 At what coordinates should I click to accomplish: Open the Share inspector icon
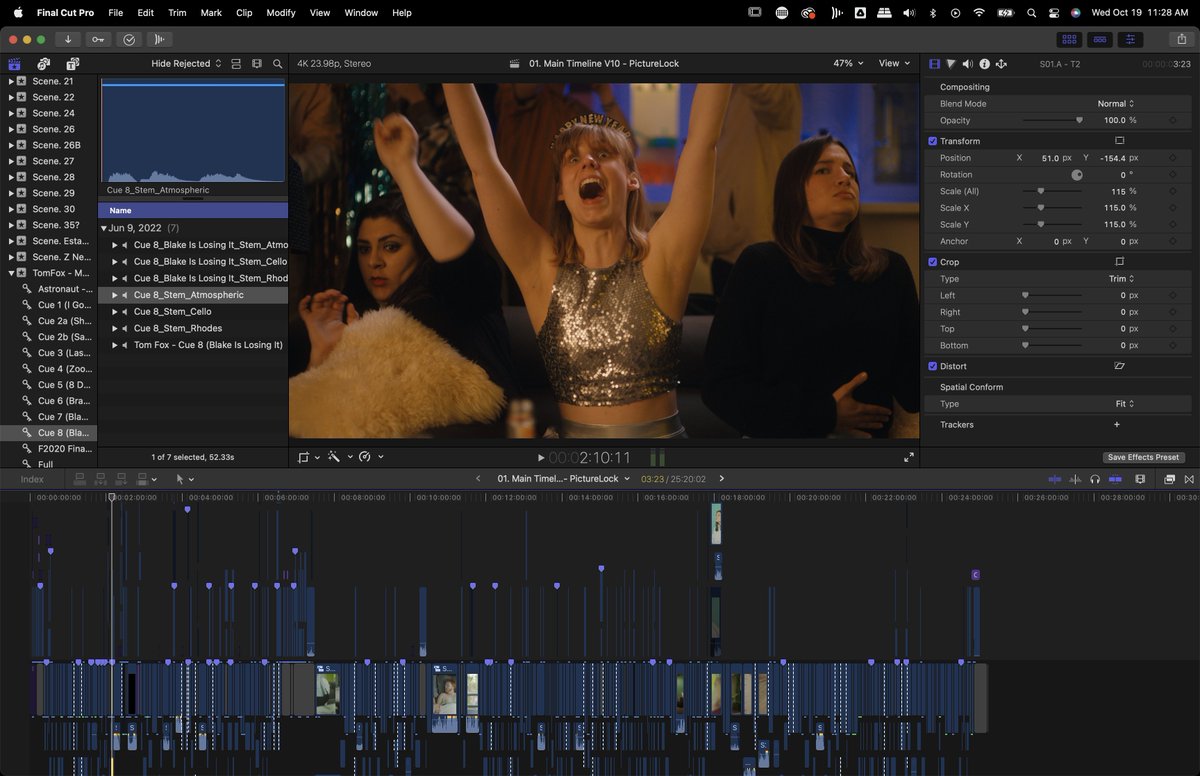(x=1001, y=63)
